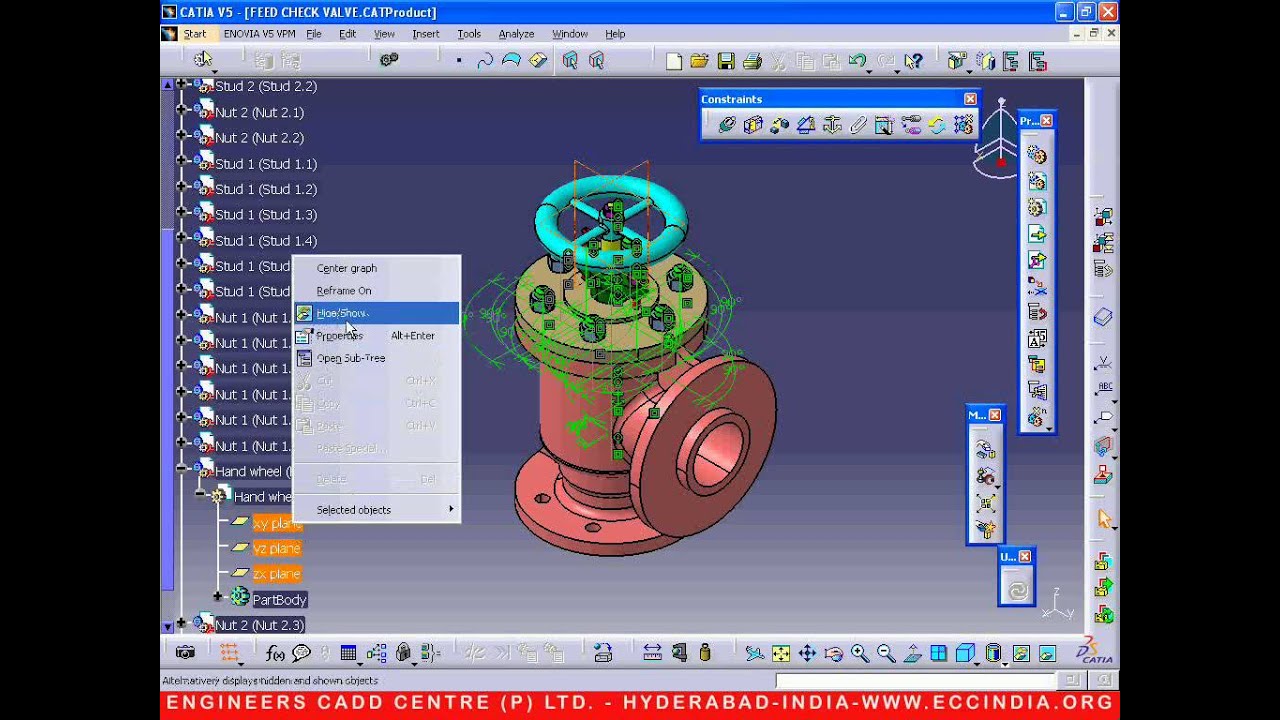Click the Undo arrow icon

[x=857, y=61]
